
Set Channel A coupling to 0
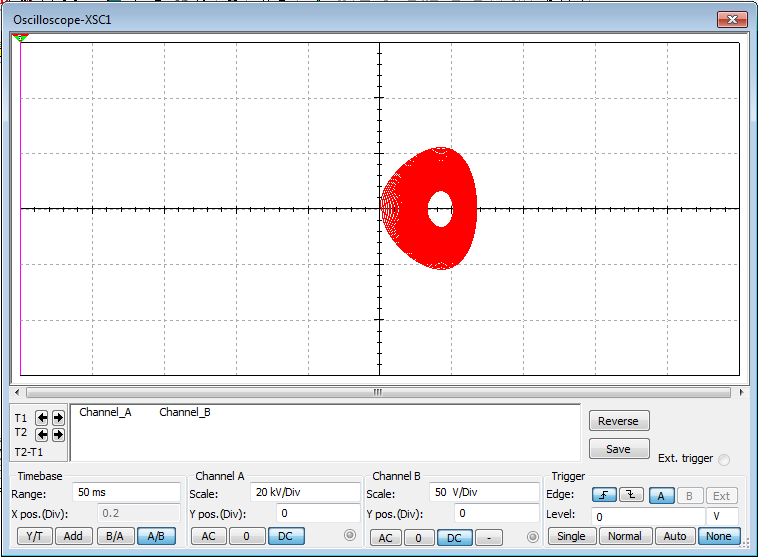[x=247, y=536]
